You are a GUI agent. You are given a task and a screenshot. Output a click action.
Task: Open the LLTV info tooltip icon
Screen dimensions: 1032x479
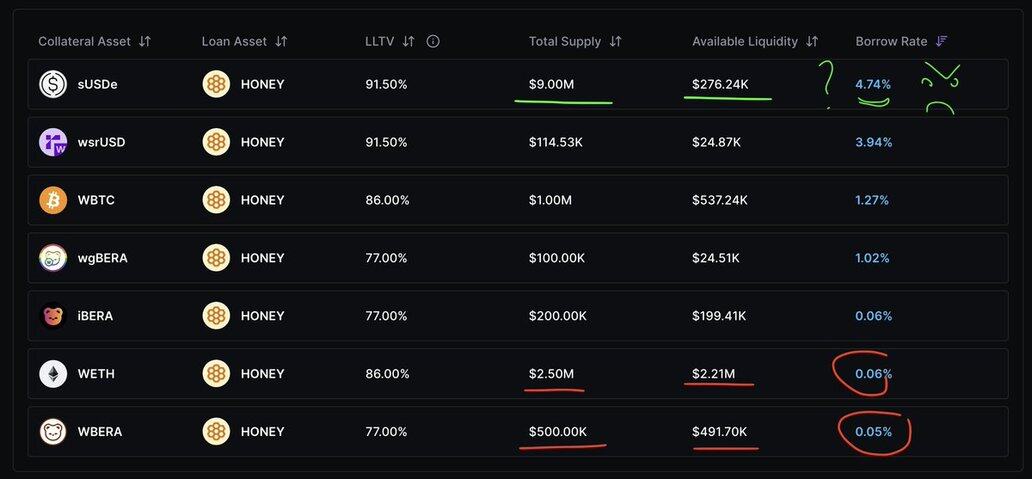pos(433,42)
